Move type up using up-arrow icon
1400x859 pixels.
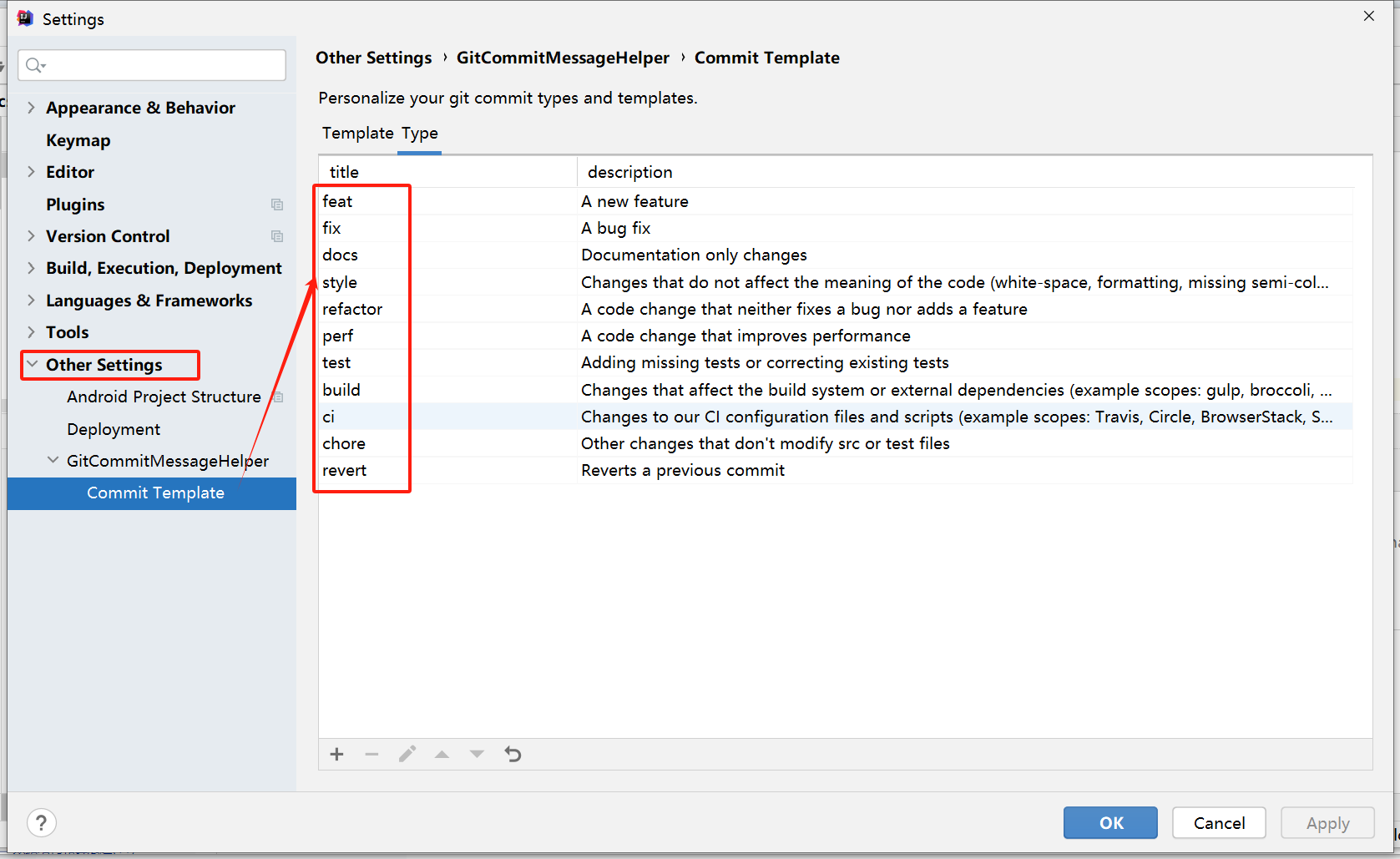tap(442, 754)
